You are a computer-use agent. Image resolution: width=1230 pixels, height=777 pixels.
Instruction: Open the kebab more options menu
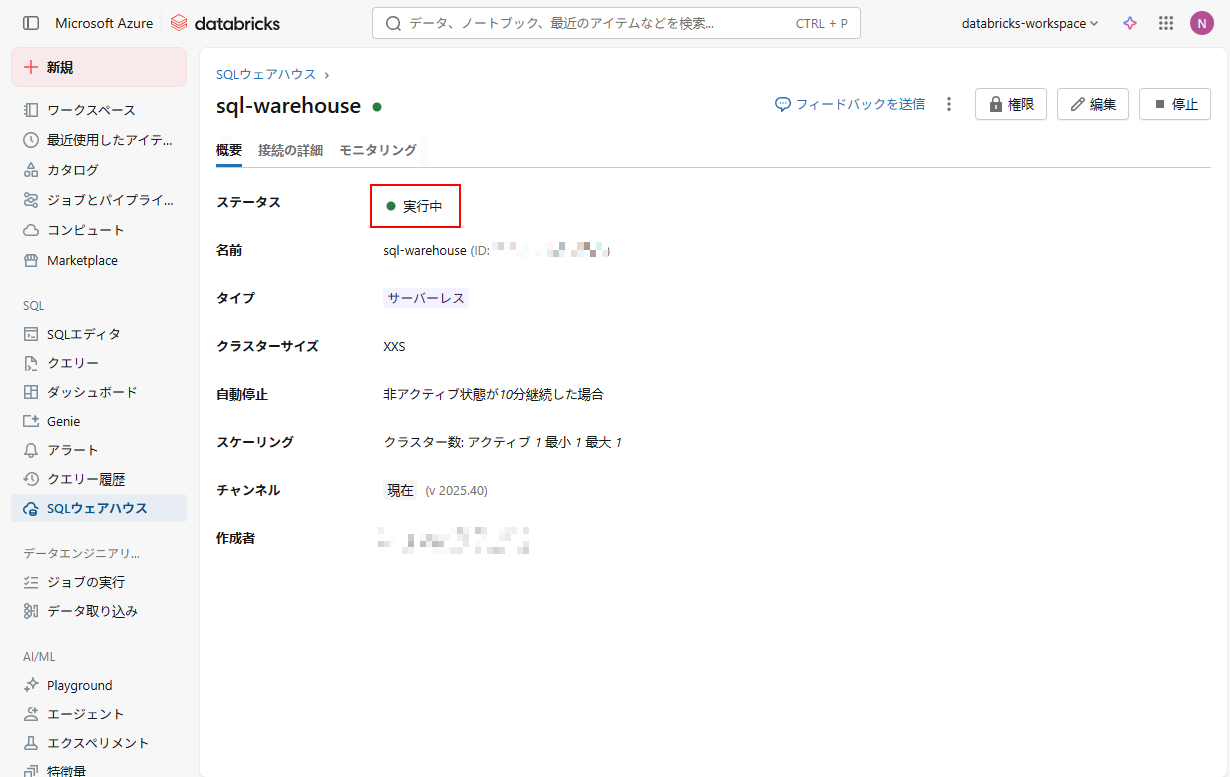[949, 104]
